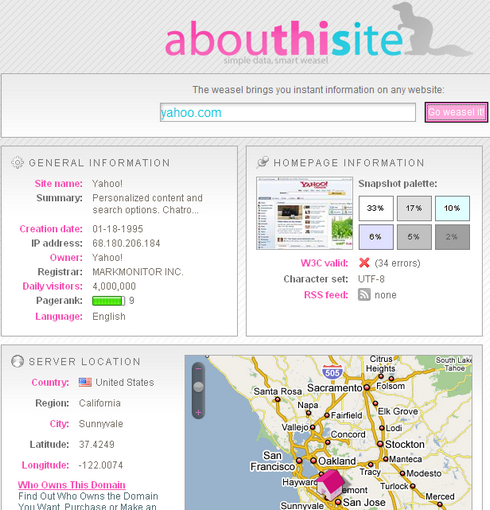Select the 10% pale cyan palette swatch
This screenshot has height=510, width=490.
tap(452, 208)
